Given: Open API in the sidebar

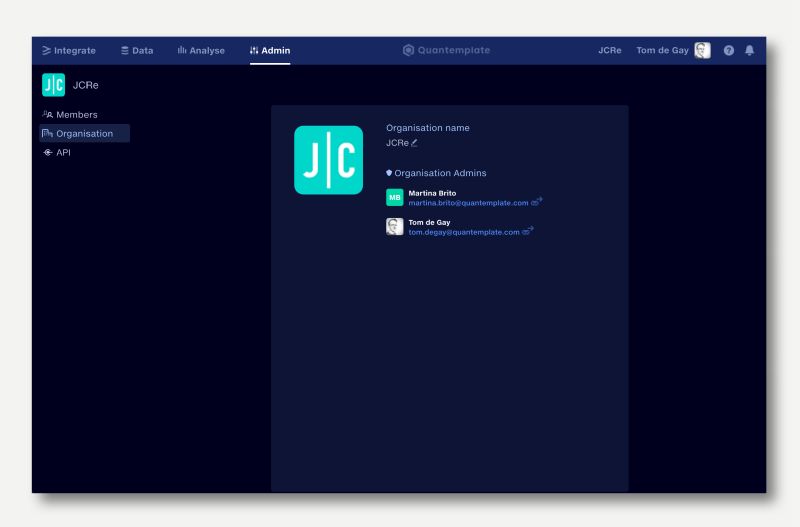Looking at the screenshot, I should [57, 153].
